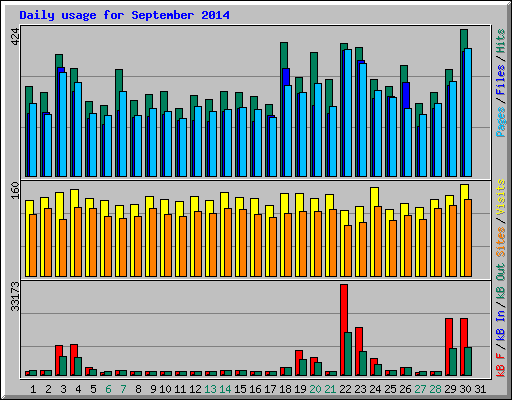Click the Pages legend label

501,122
